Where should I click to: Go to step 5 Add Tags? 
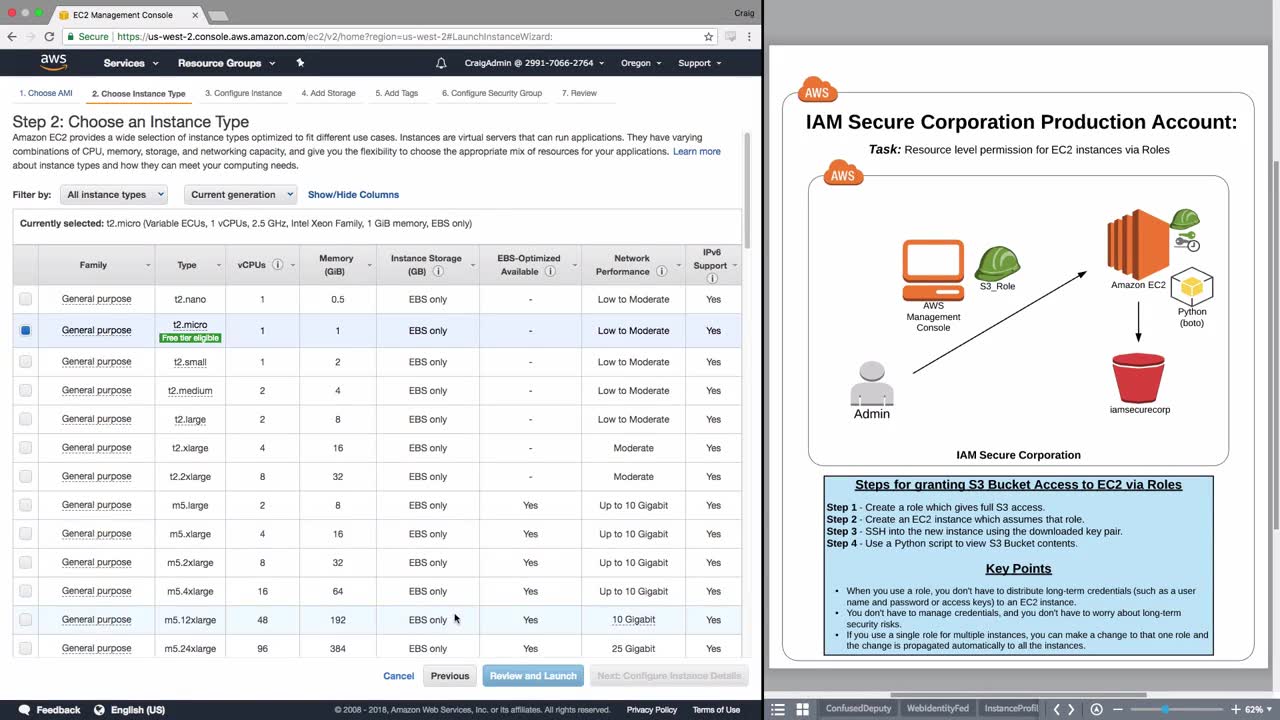point(397,93)
